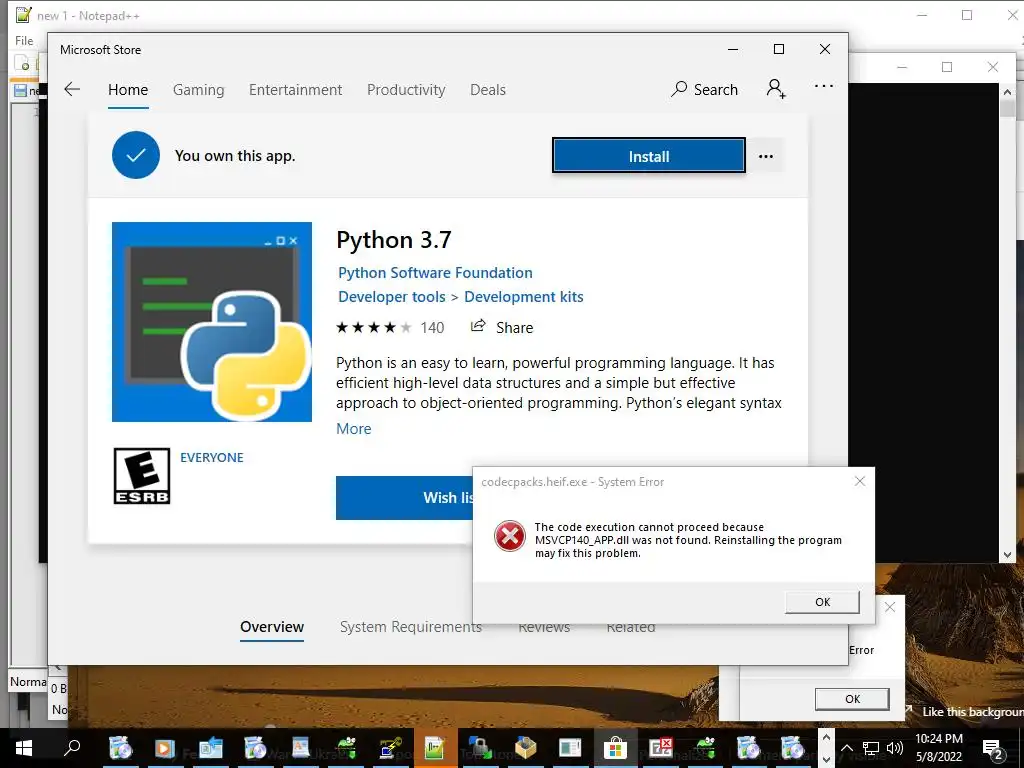Open the account sign-in icon
The width and height of the screenshot is (1024, 768).
(x=776, y=89)
